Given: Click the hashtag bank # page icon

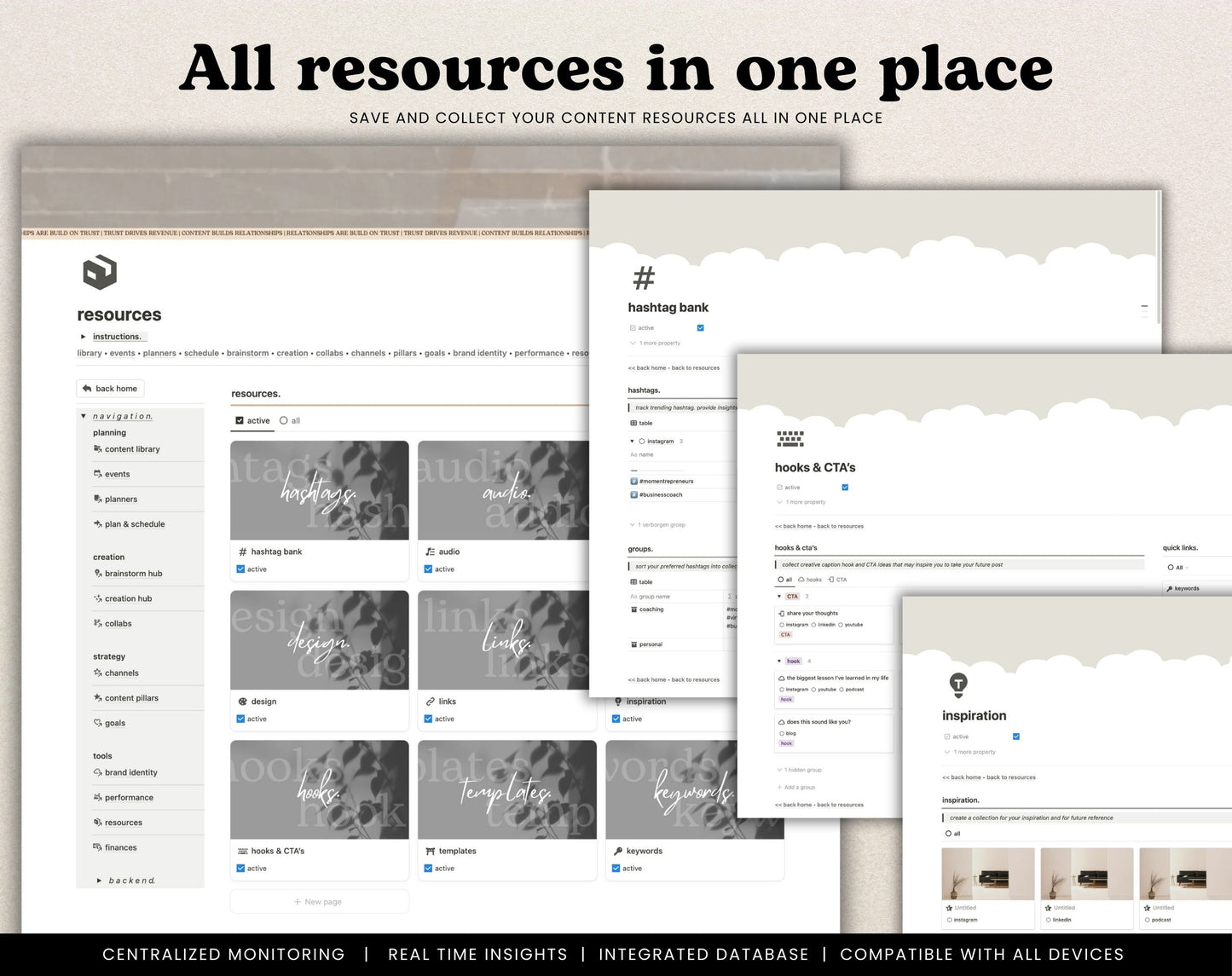Looking at the screenshot, I should point(644,278).
